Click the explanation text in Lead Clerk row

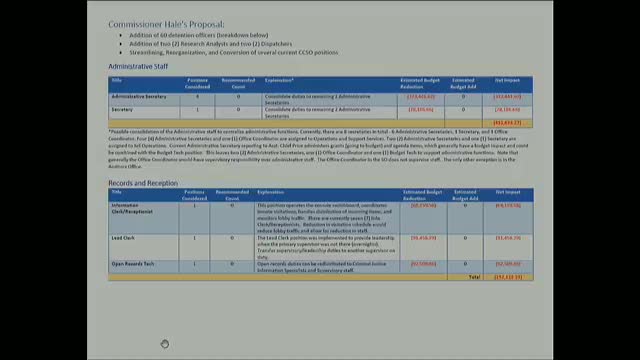(x=326, y=247)
